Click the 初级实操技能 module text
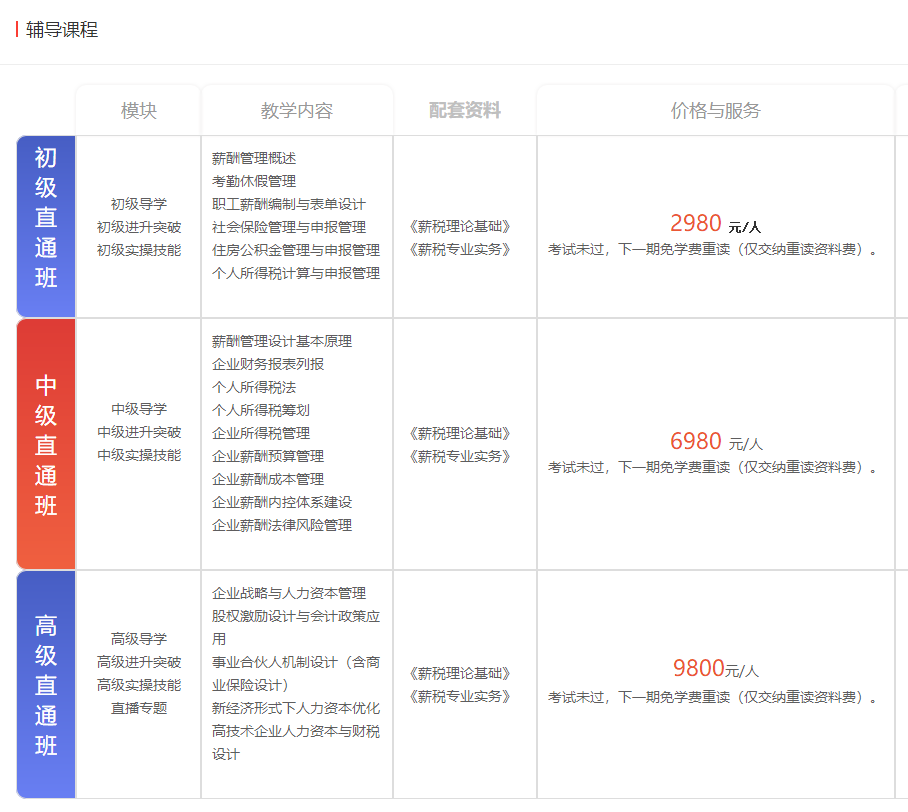Image resolution: width=908 pixels, height=812 pixels. [138, 250]
